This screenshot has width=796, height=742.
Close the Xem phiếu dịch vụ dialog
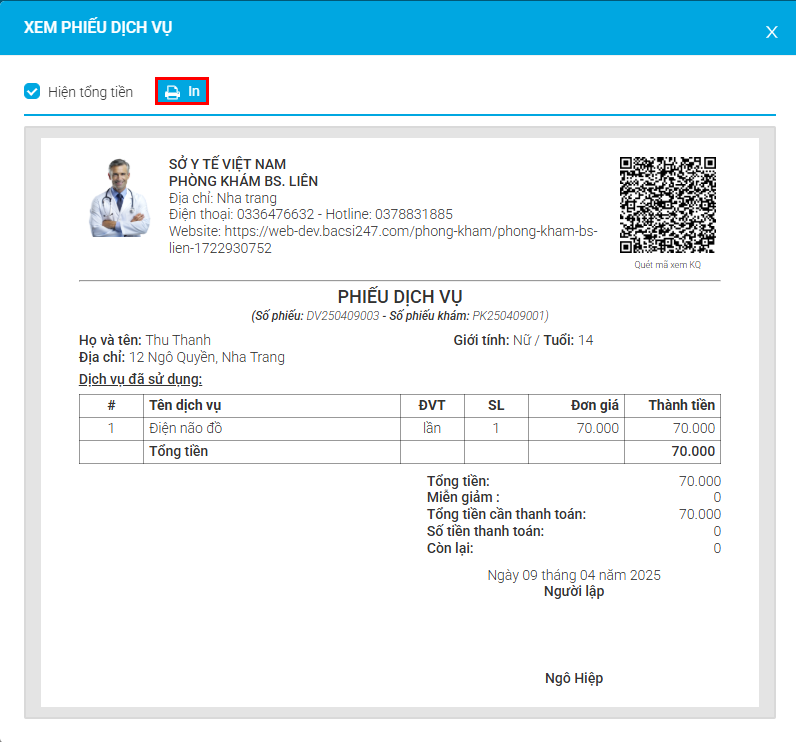click(x=772, y=32)
